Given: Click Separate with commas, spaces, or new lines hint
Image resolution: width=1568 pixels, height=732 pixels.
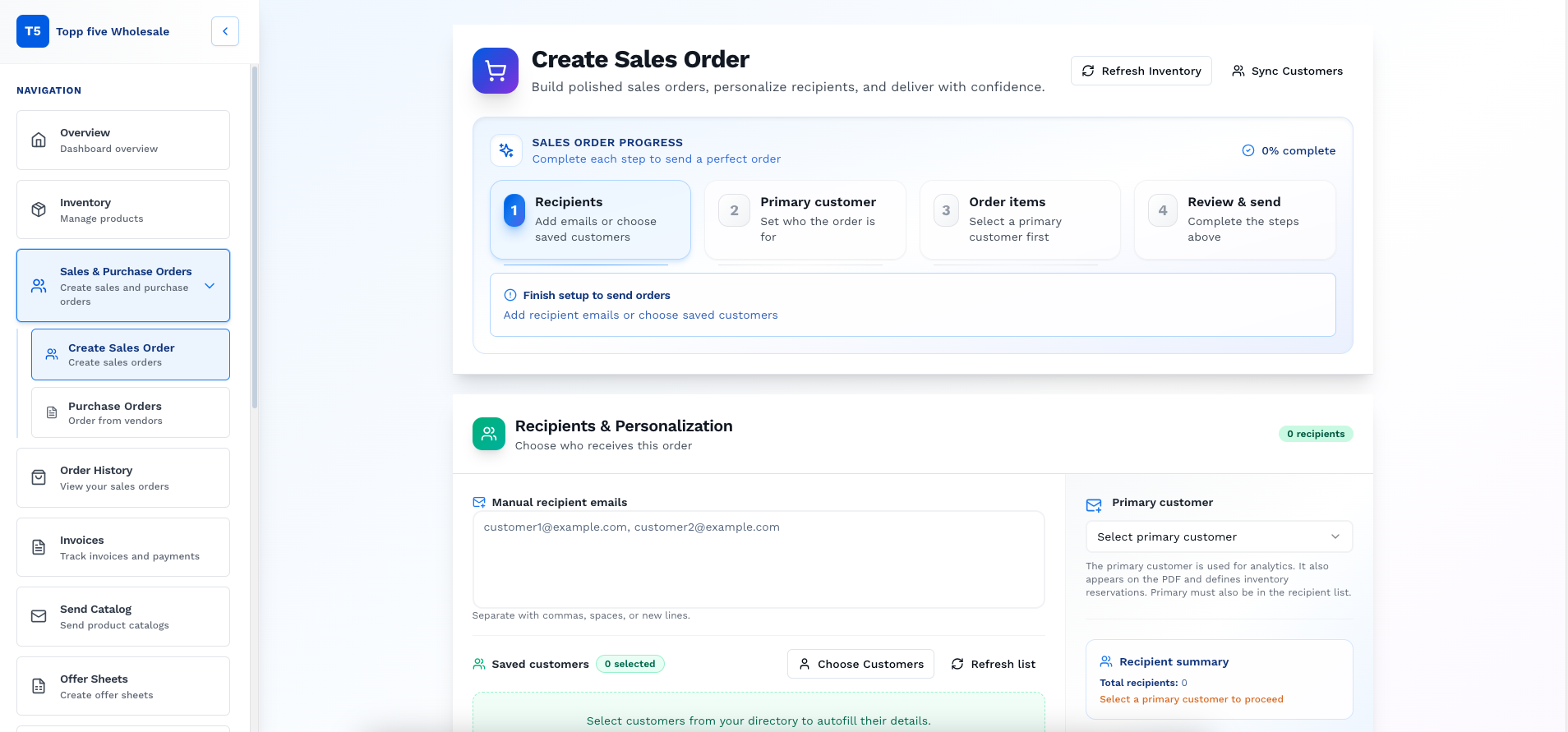Looking at the screenshot, I should tap(581, 615).
